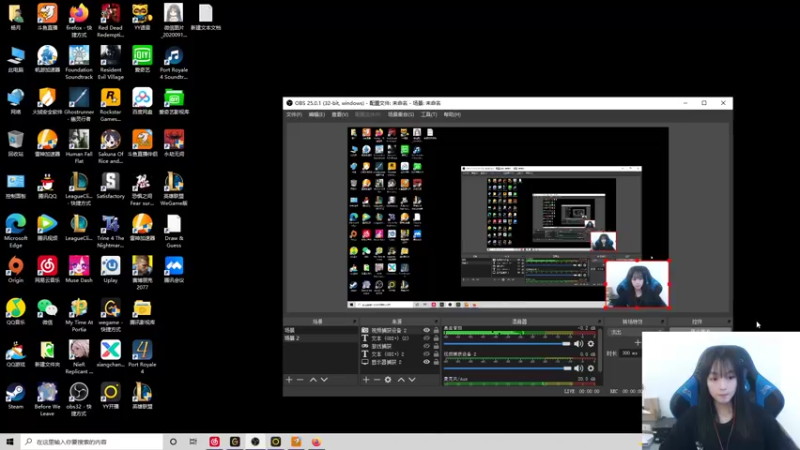800x450 pixels.
Task: Pop out the 混音器 dock panel icon
Action: pyautogui.click(x=599, y=321)
